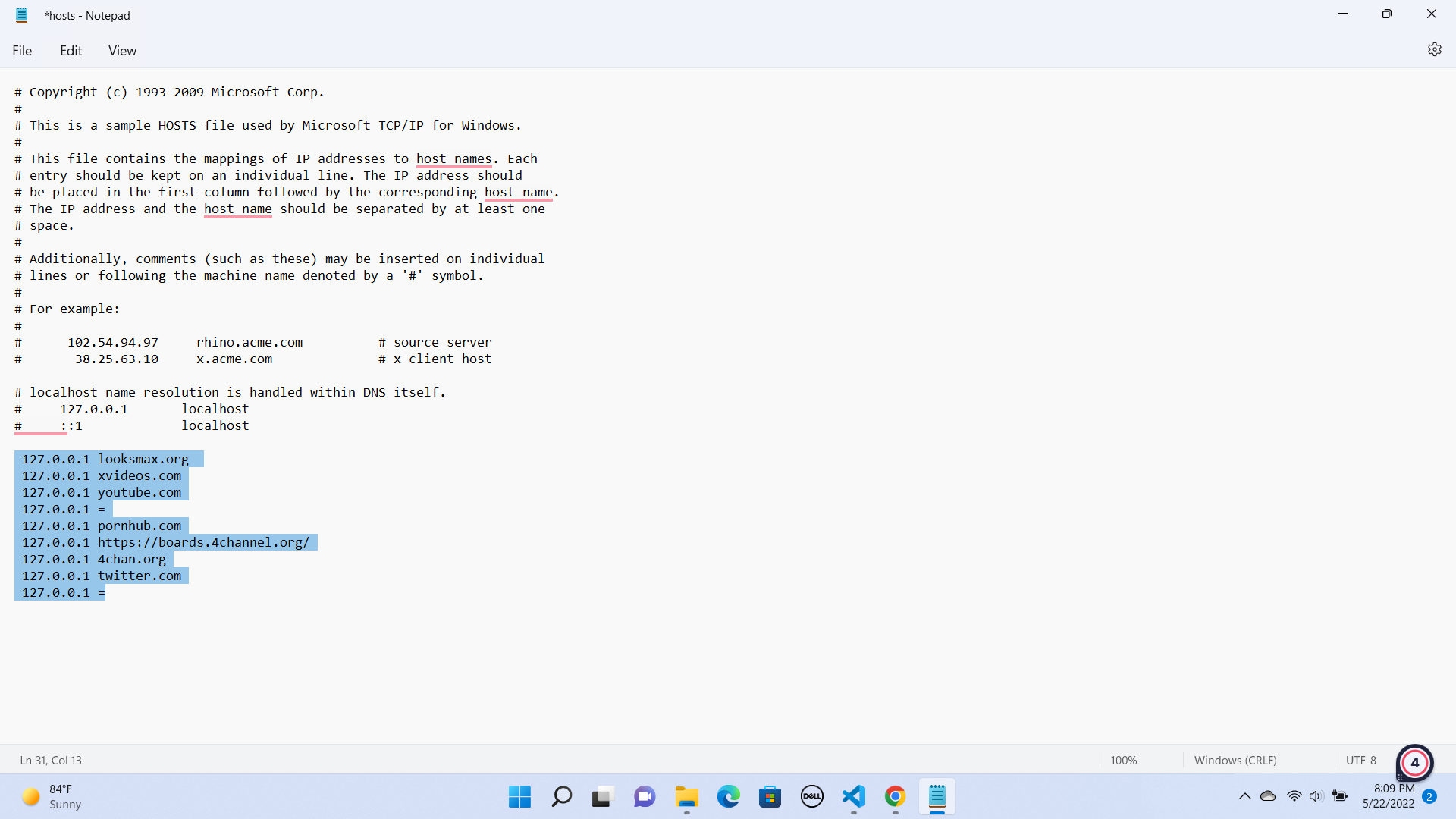Open the Microsoft Store icon
1456x819 pixels.
[x=770, y=796]
